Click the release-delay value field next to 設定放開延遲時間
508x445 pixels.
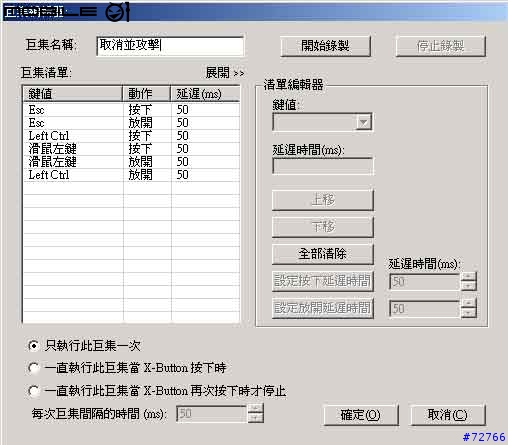pos(425,309)
